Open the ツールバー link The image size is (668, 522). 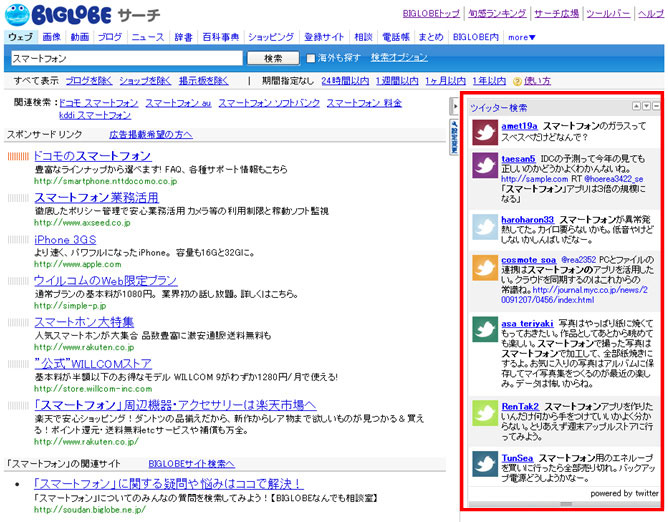[x=608, y=14]
